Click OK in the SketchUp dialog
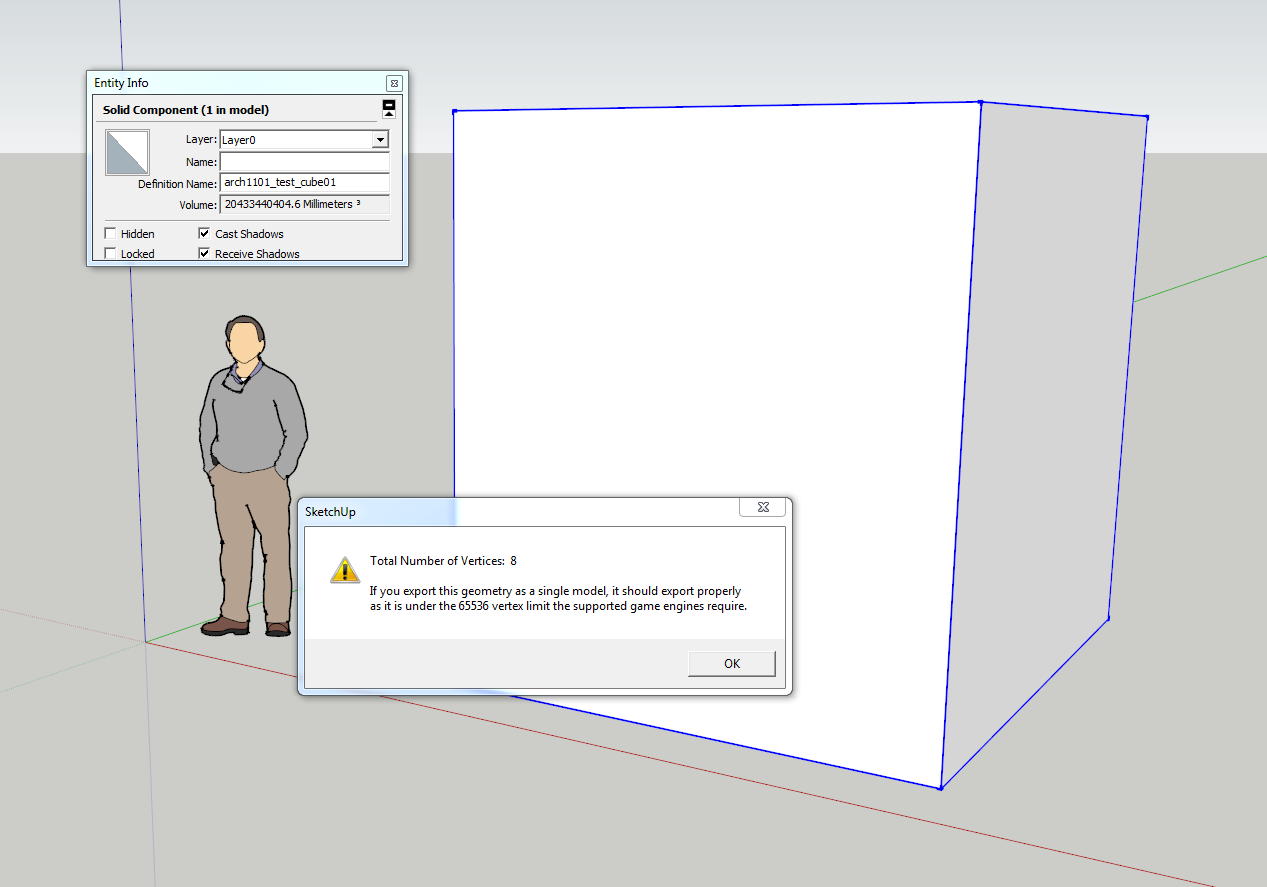Screen dimensions: 1267x887 click(x=732, y=663)
